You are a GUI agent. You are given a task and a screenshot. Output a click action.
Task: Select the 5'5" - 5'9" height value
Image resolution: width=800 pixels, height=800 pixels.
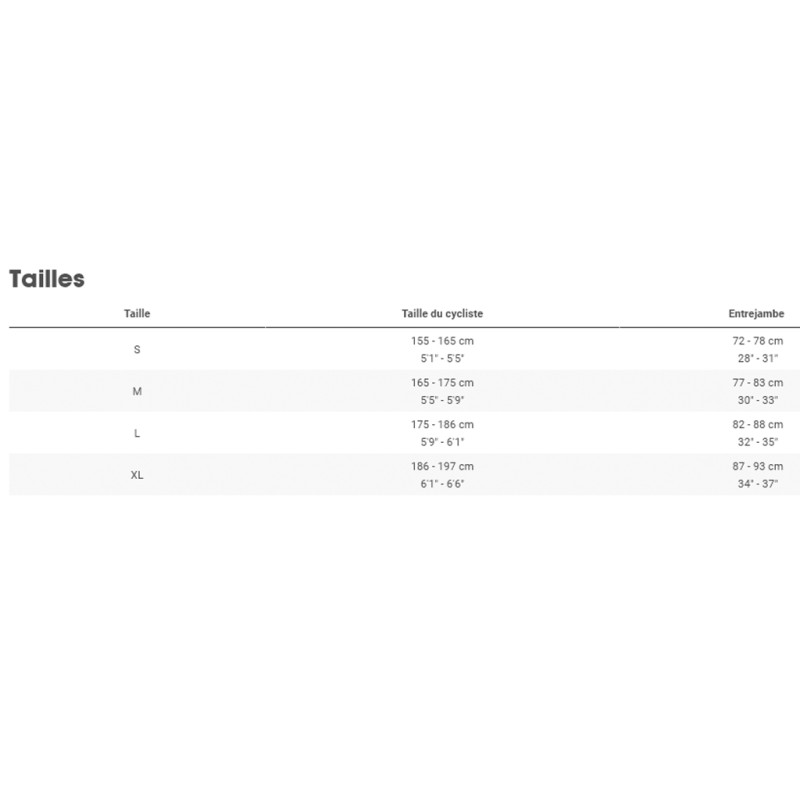[x=442, y=400]
